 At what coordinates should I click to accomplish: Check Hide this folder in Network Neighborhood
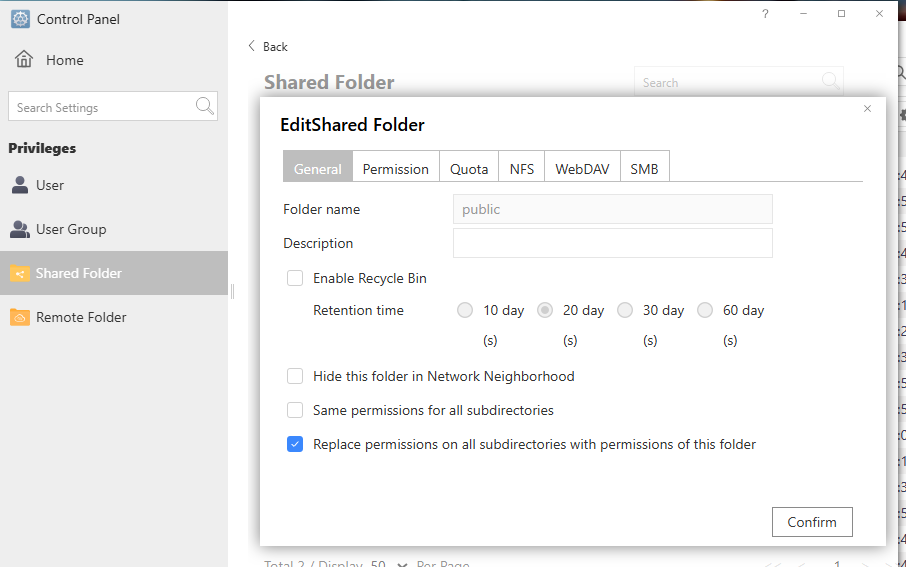[x=295, y=376]
